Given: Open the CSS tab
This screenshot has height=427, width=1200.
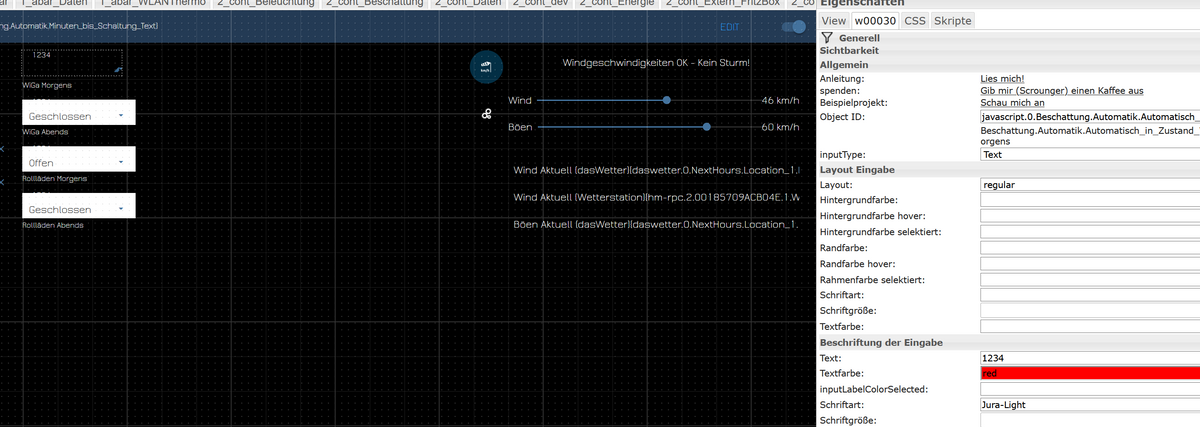Looking at the screenshot, I should (915, 20).
